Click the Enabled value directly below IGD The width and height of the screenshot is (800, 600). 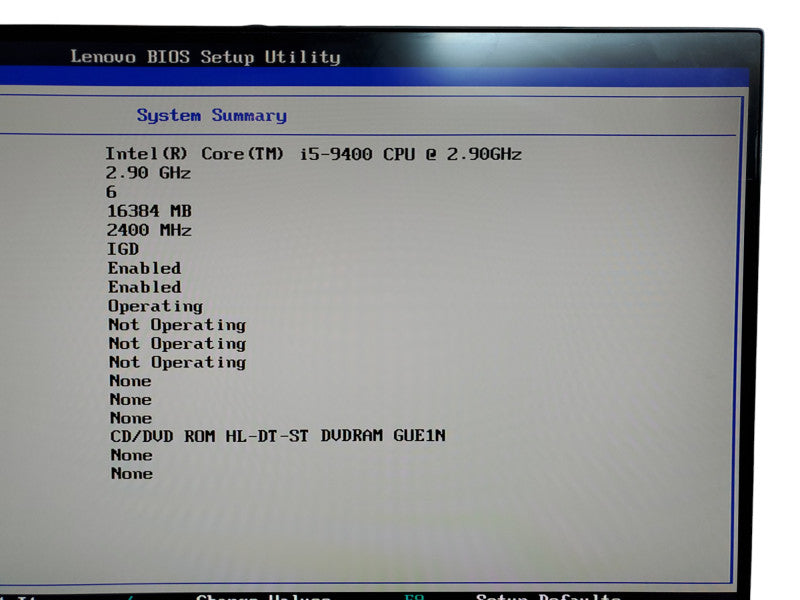pyautogui.click(x=144, y=268)
